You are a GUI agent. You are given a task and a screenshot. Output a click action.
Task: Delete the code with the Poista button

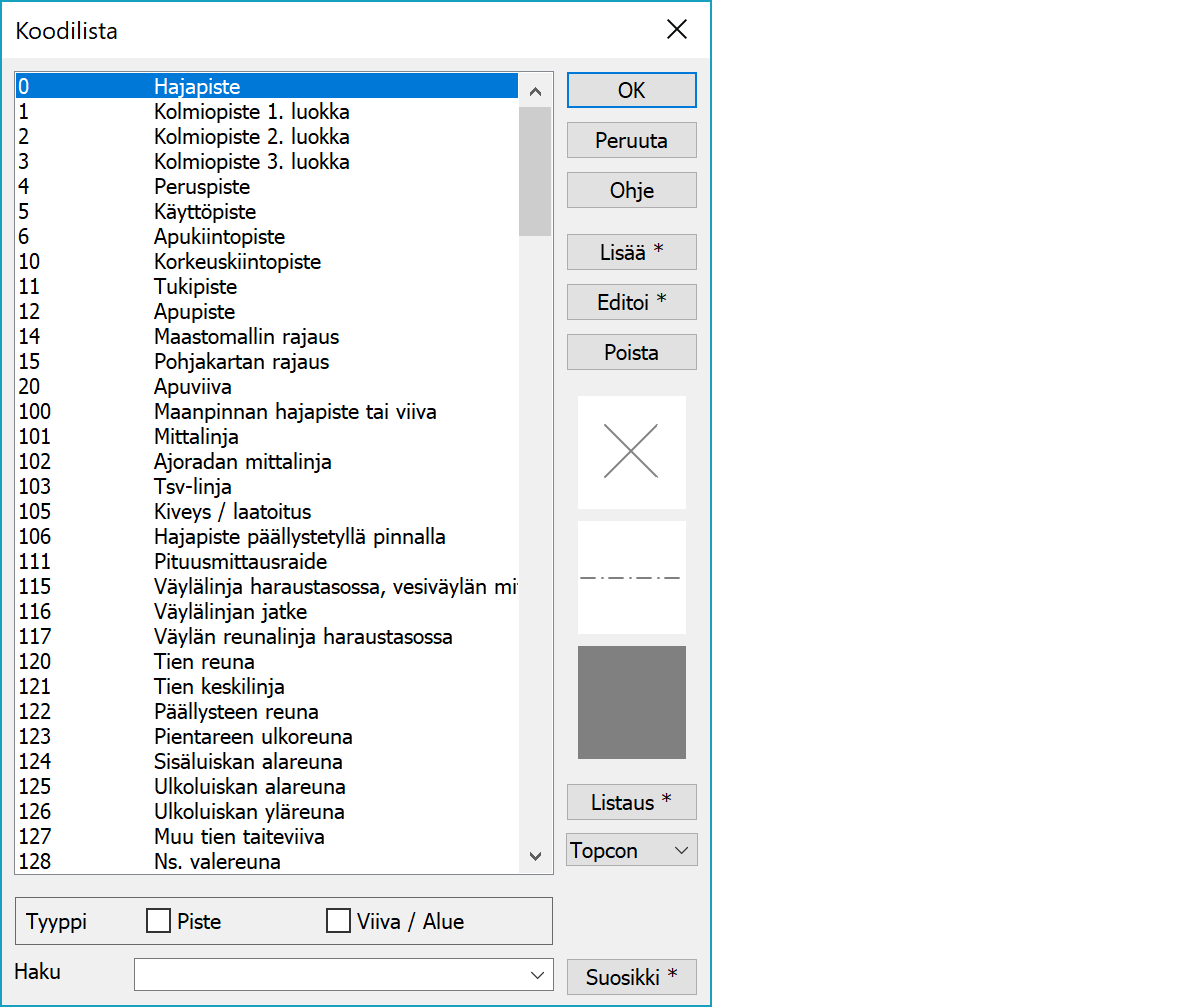(631, 352)
